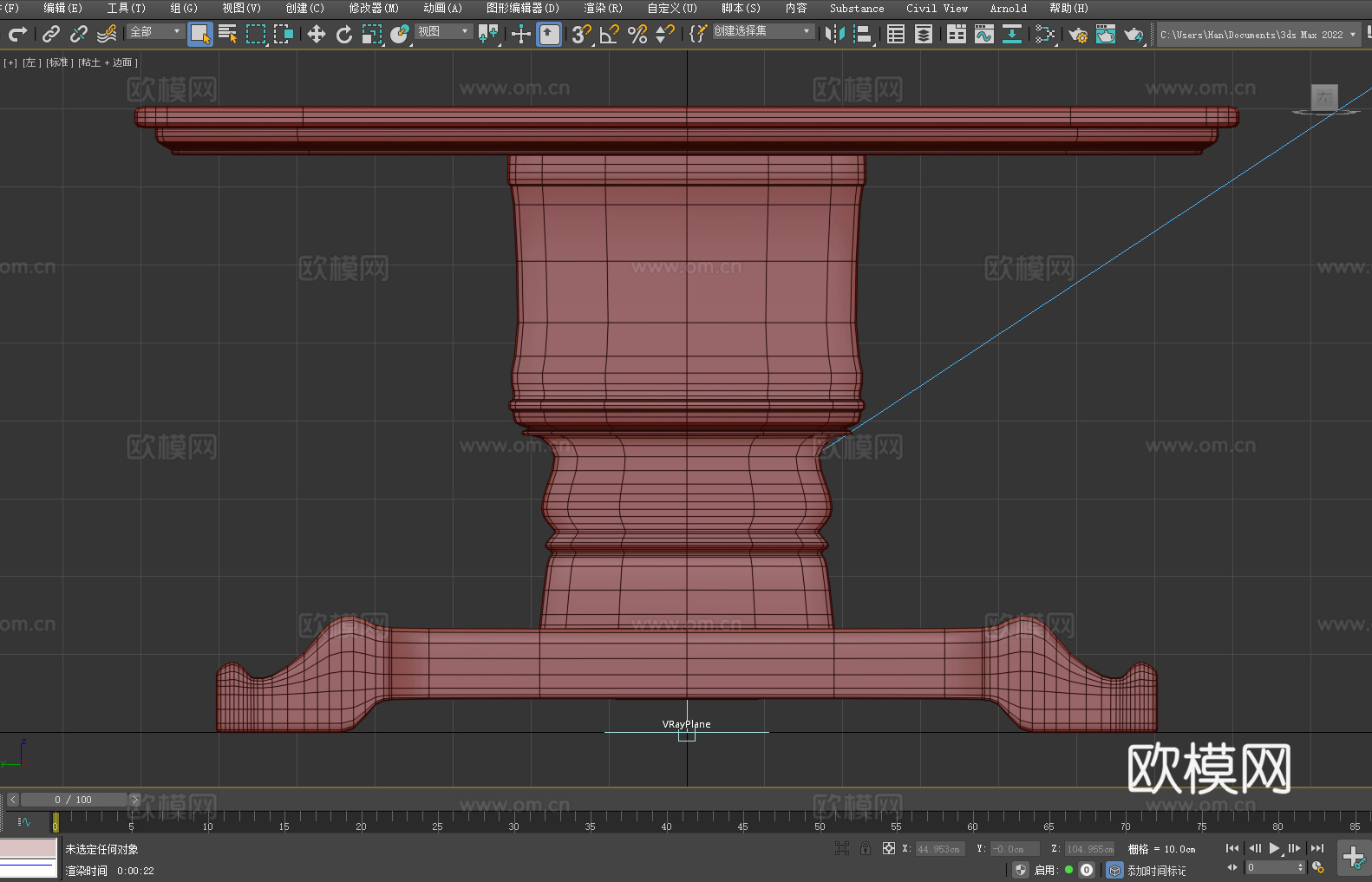The height and width of the screenshot is (882, 1372).
Task: Open the reference coordinate system dropdown 视图
Action: point(443,31)
